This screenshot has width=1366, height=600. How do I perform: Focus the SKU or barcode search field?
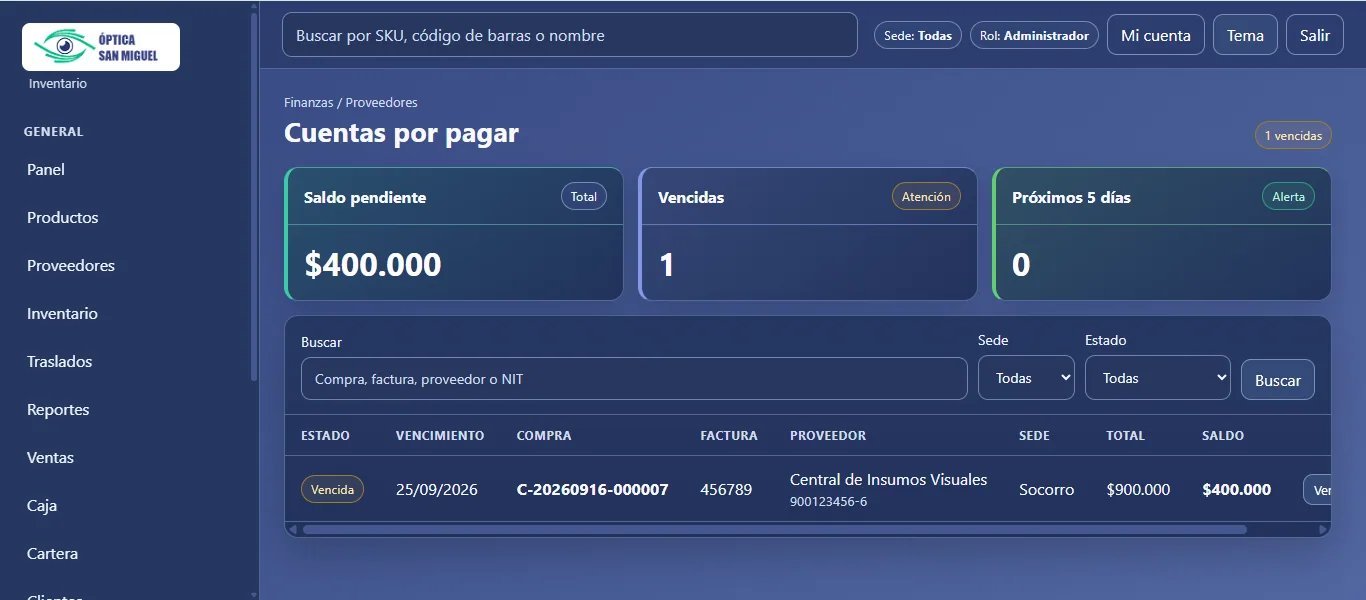[x=570, y=35]
